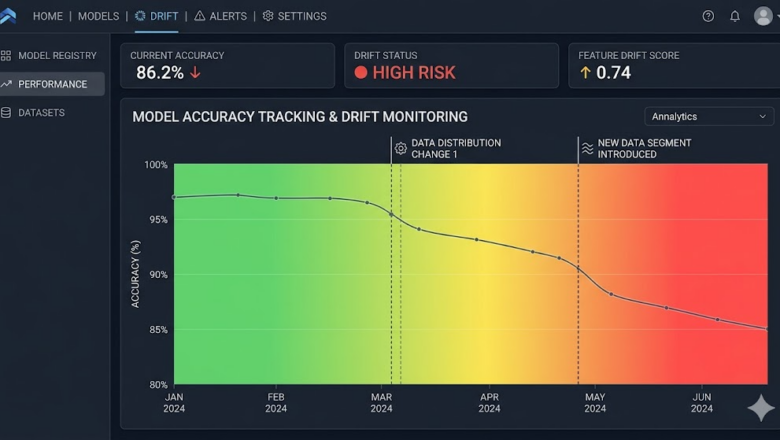This screenshot has height=440, width=780.
Task: Click the FEB 2024 axis label
Action: [x=276, y=403]
